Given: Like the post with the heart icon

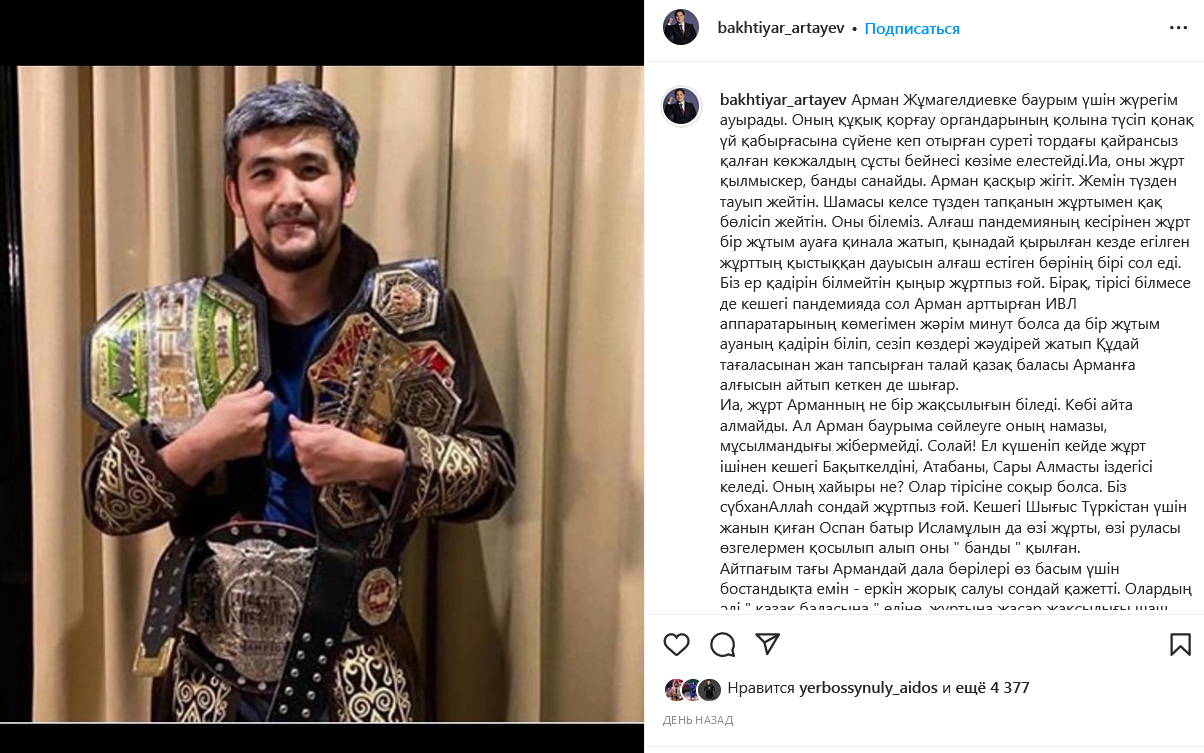Looking at the screenshot, I should [677, 644].
